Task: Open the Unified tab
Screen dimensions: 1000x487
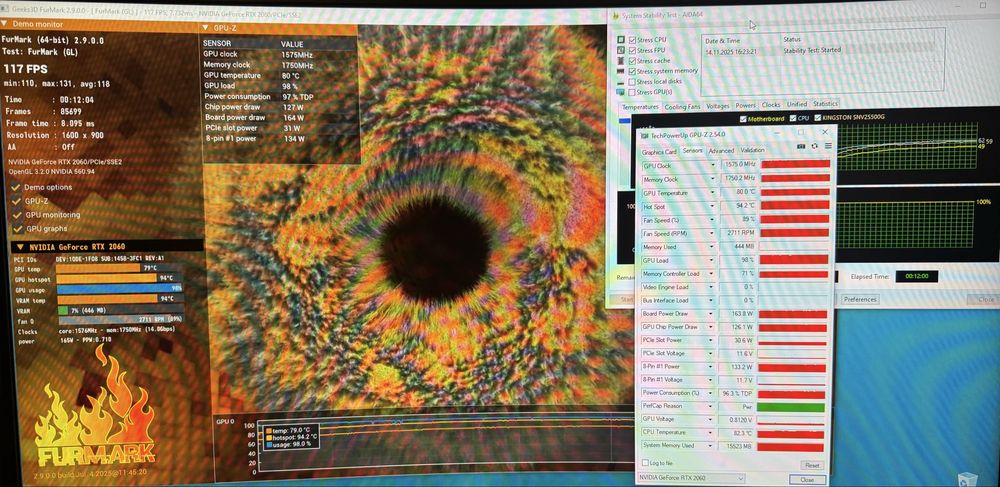Action: (x=797, y=104)
